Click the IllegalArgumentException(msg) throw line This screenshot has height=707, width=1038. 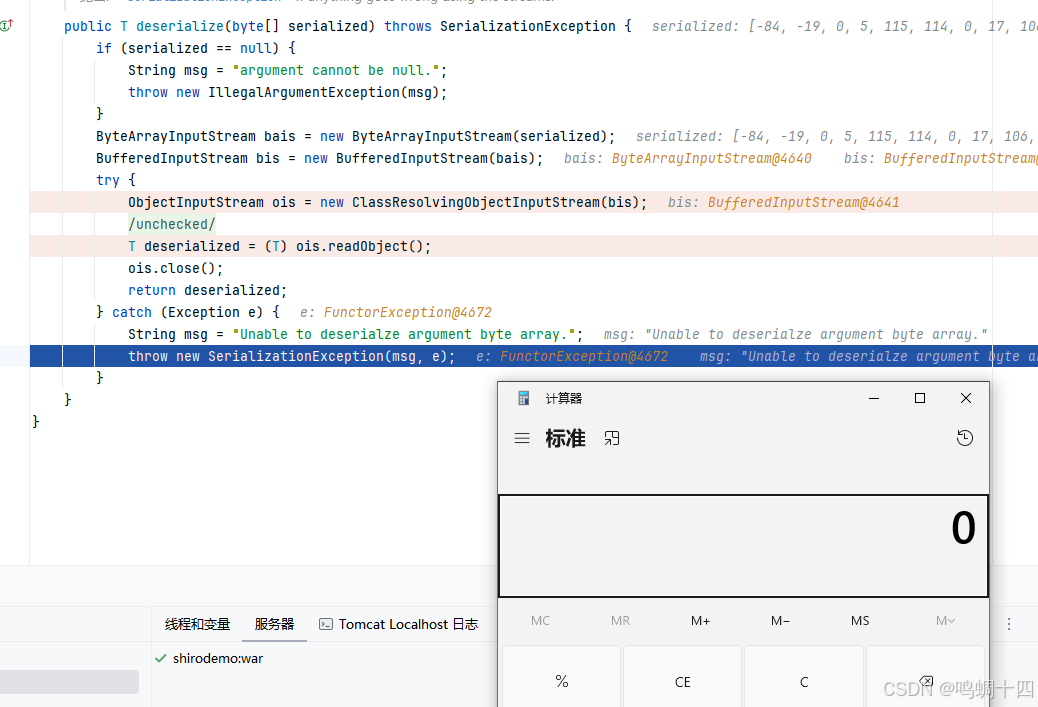(x=287, y=93)
